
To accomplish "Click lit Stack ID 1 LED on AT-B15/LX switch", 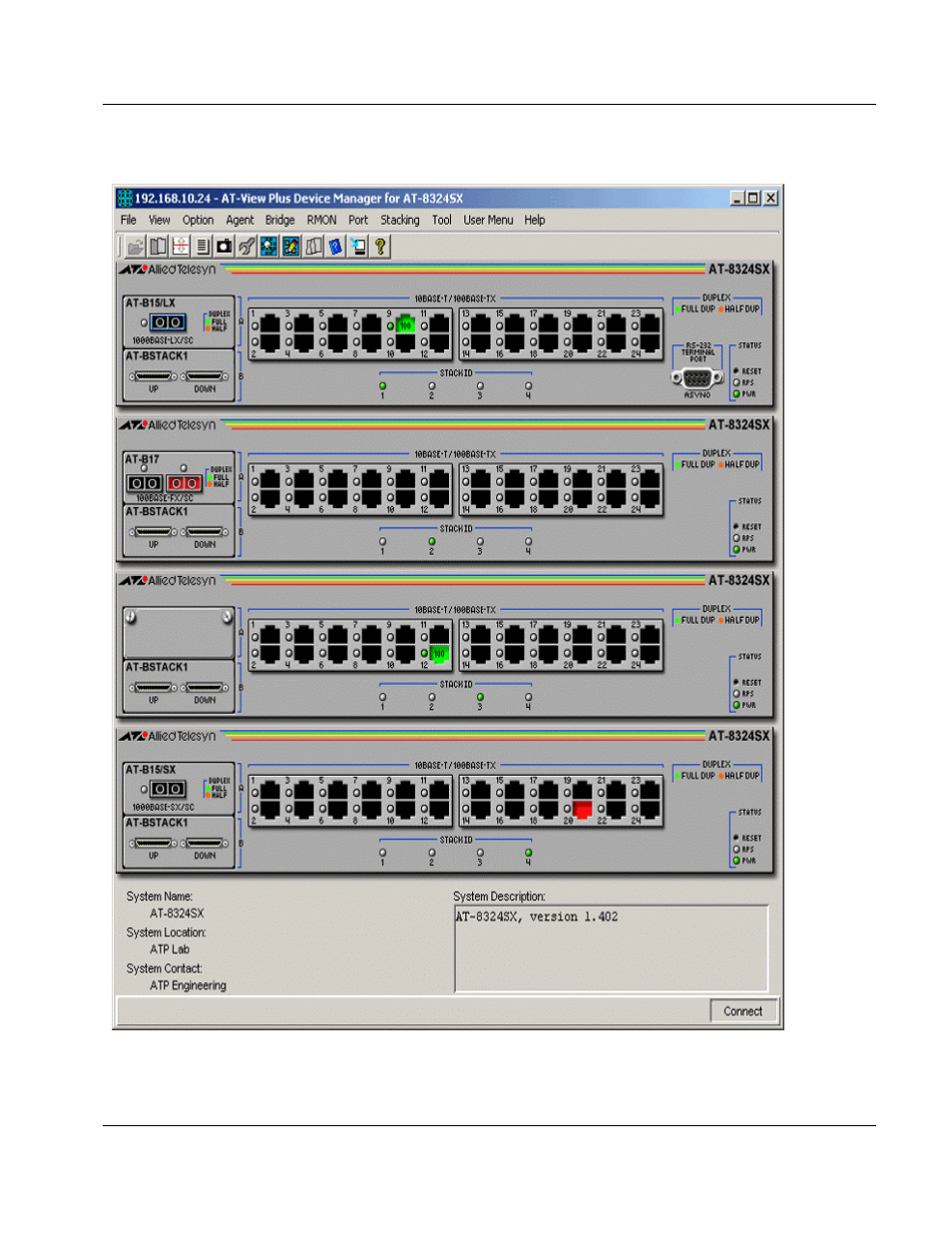I will pyautogui.click(x=382, y=385).
